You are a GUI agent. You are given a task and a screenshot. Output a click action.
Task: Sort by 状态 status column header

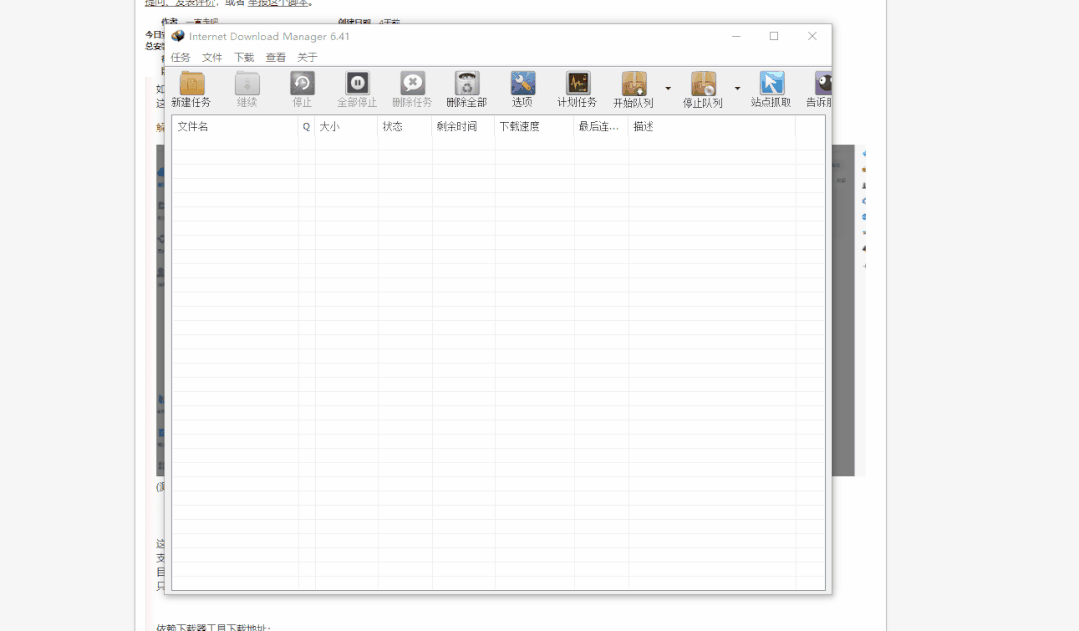coord(405,127)
